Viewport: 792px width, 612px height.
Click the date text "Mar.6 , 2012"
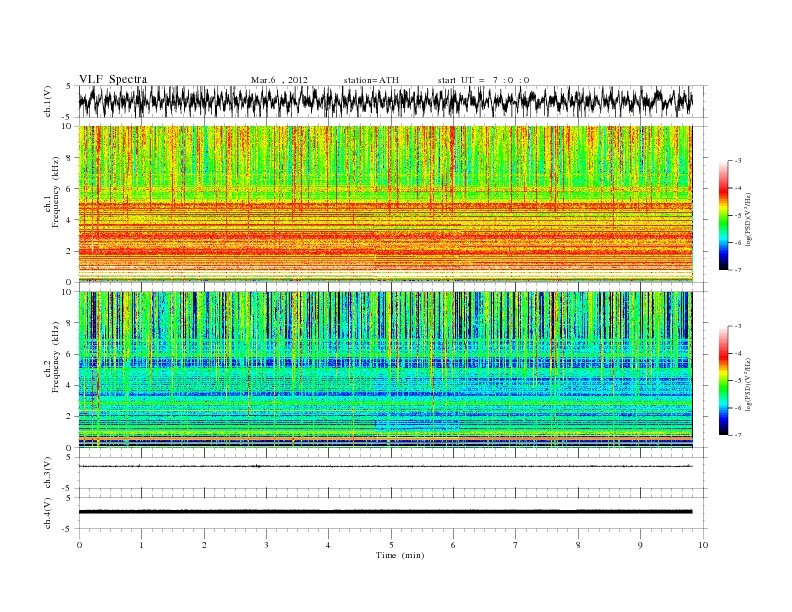coord(279,80)
